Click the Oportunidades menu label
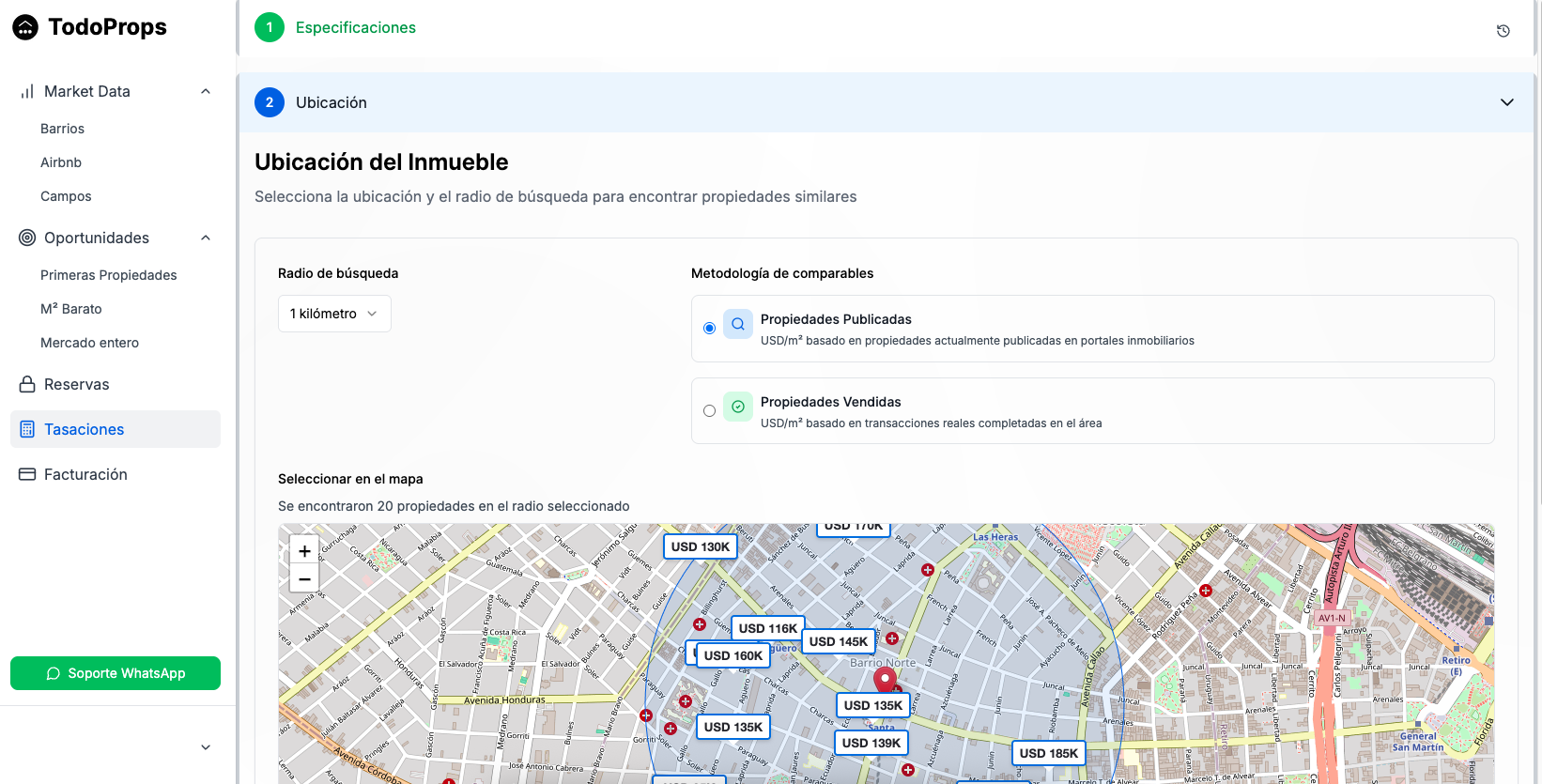 (97, 238)
